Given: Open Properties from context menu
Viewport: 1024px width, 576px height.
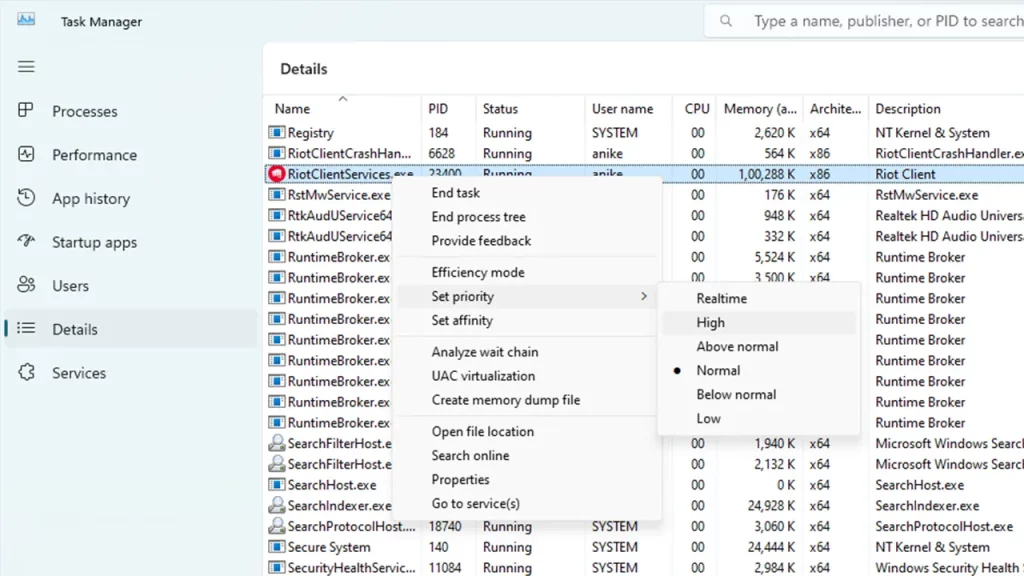Looking at the screenshot, I should 526,480.
